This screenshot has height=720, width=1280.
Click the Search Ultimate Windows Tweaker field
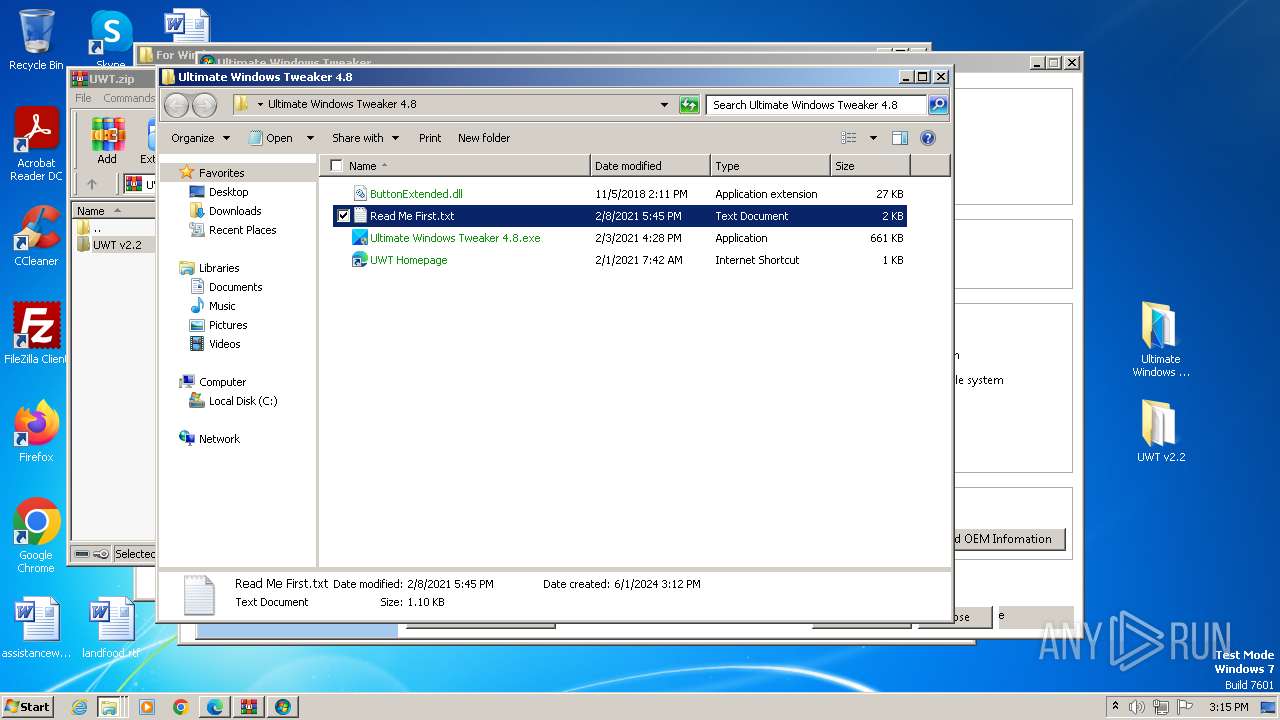point(816,104)
